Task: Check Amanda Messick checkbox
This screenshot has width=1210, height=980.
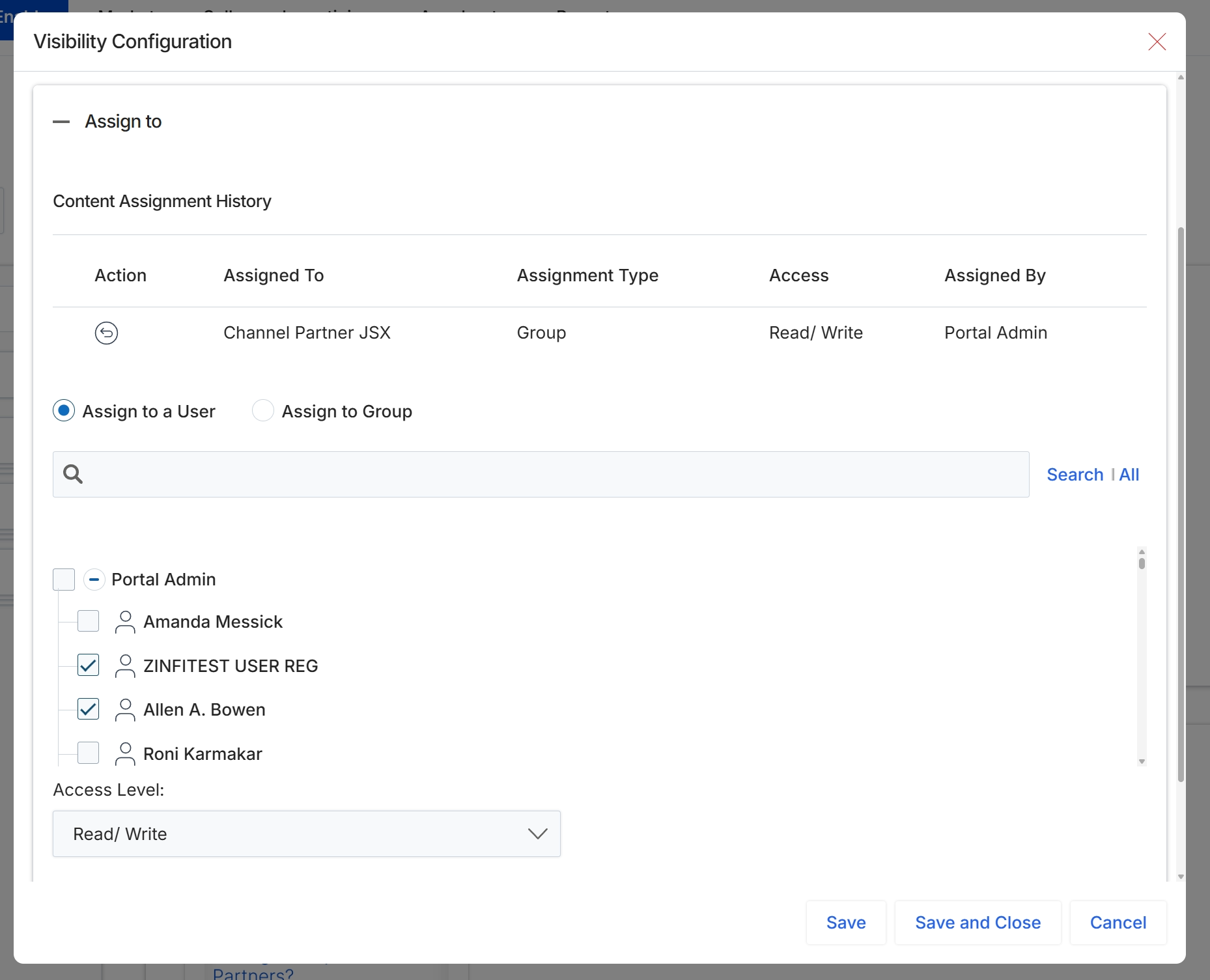Action: (89, 621)
